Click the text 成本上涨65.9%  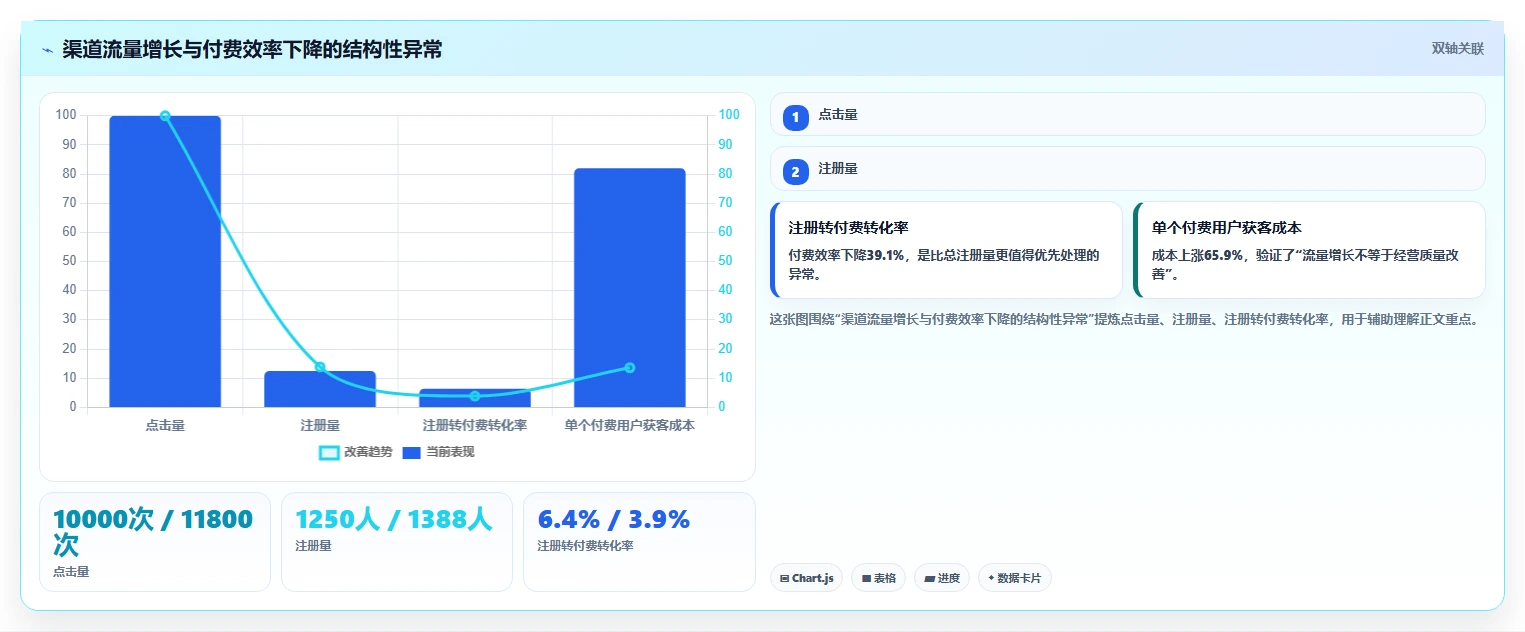click(1198, 255)
